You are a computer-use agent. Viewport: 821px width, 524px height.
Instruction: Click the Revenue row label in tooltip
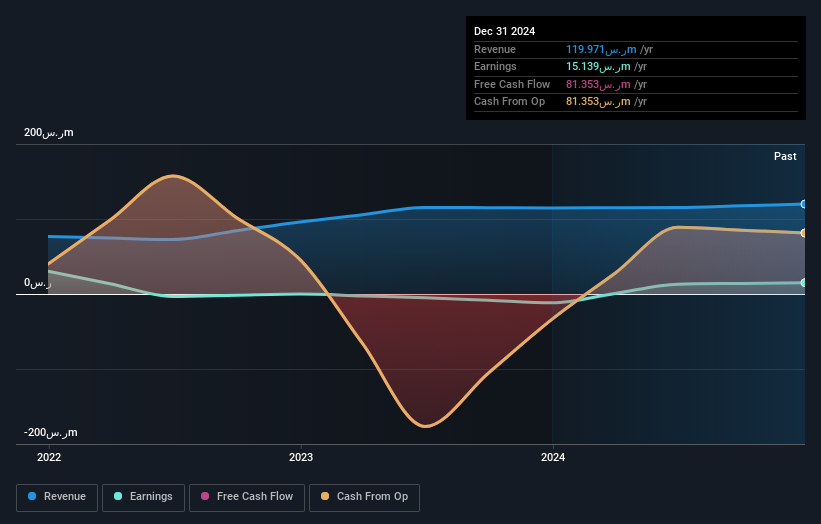click(495, 49)
